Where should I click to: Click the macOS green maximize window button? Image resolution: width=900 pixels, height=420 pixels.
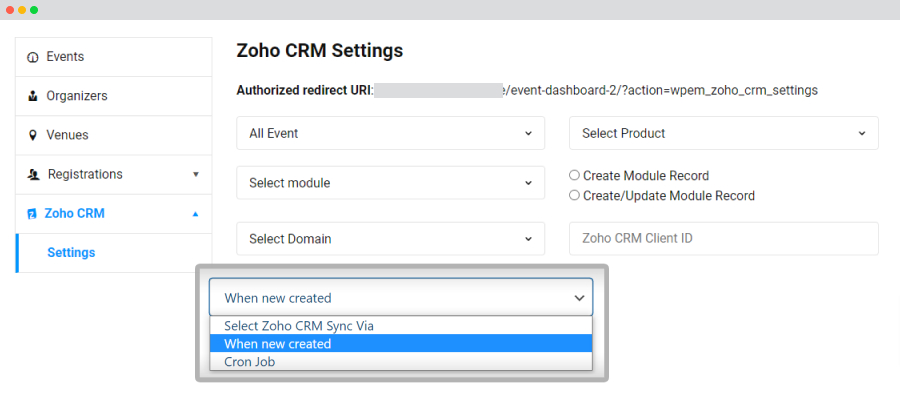(x=34, y=9)
